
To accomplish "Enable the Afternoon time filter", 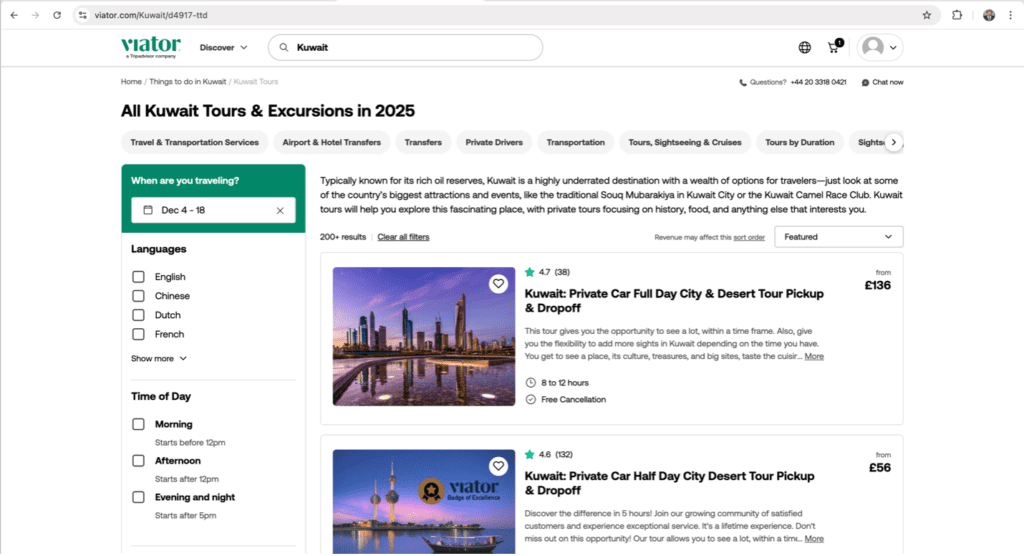I will [x=138, y=461].
